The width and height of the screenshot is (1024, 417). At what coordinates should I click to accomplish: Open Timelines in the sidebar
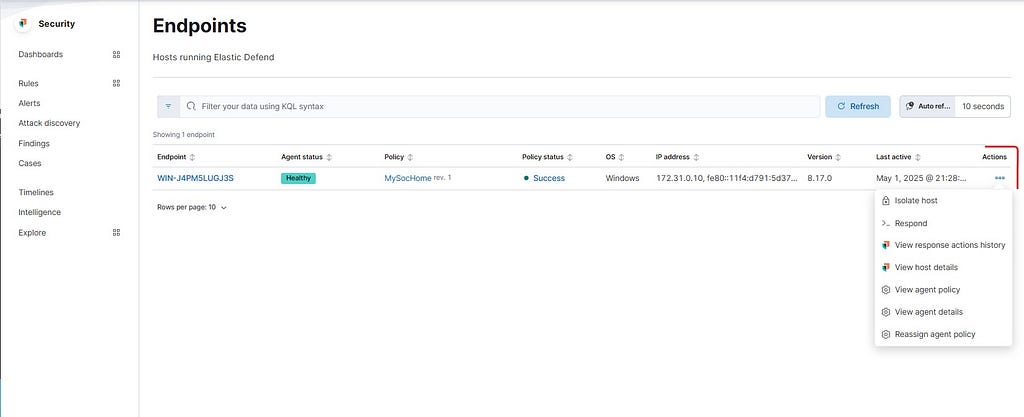point(36,193)
